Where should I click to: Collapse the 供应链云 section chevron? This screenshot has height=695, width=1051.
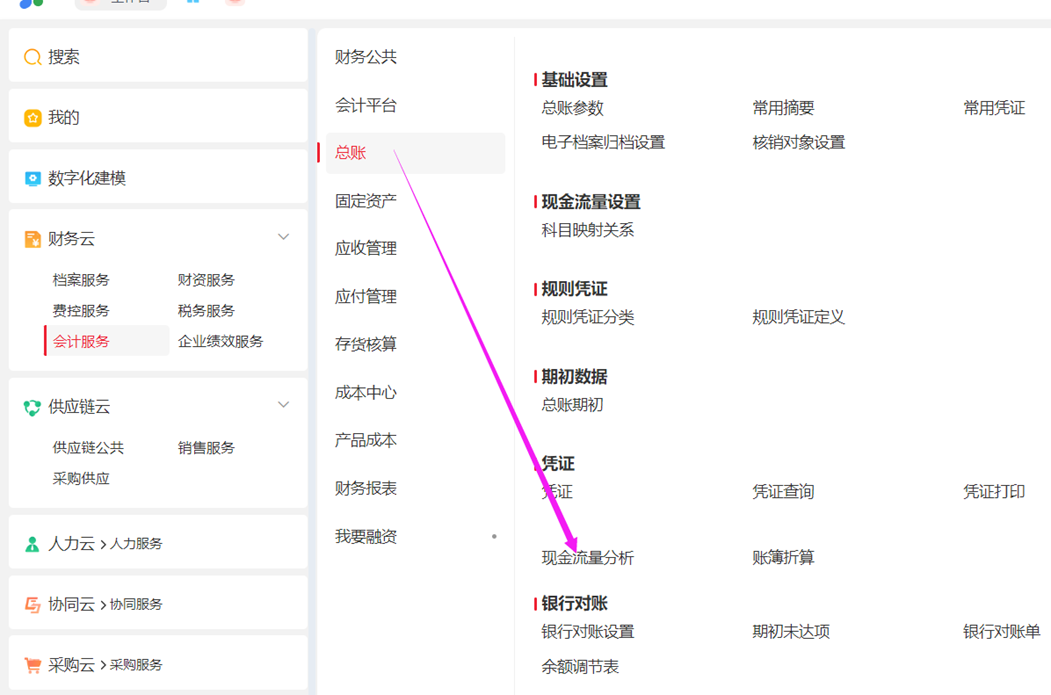pyautogui.click(x=284, y=404)
